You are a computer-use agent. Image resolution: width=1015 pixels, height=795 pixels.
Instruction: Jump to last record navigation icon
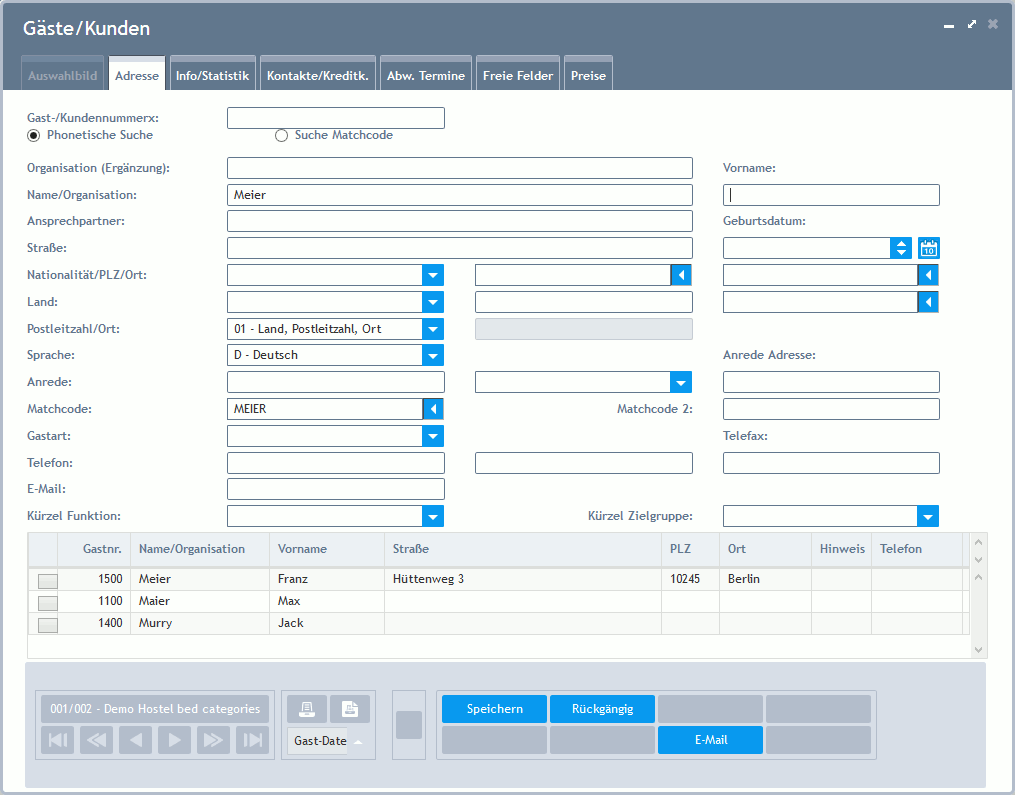point(252,740)
